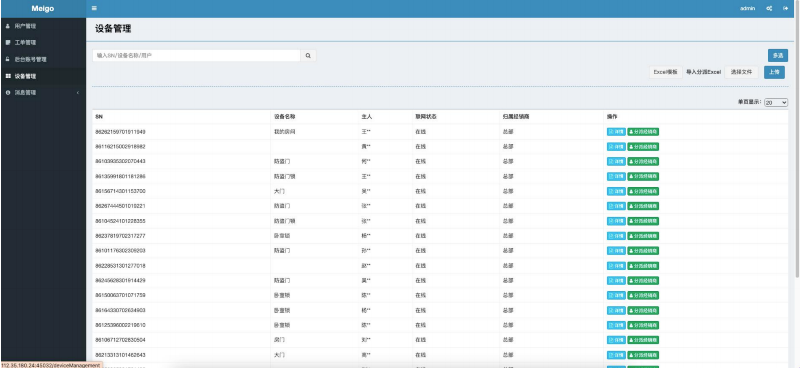Go to 工单管理 in the sidebar
Screen dimensions: 800x368
pyautogui.click(x=43, y=42)
